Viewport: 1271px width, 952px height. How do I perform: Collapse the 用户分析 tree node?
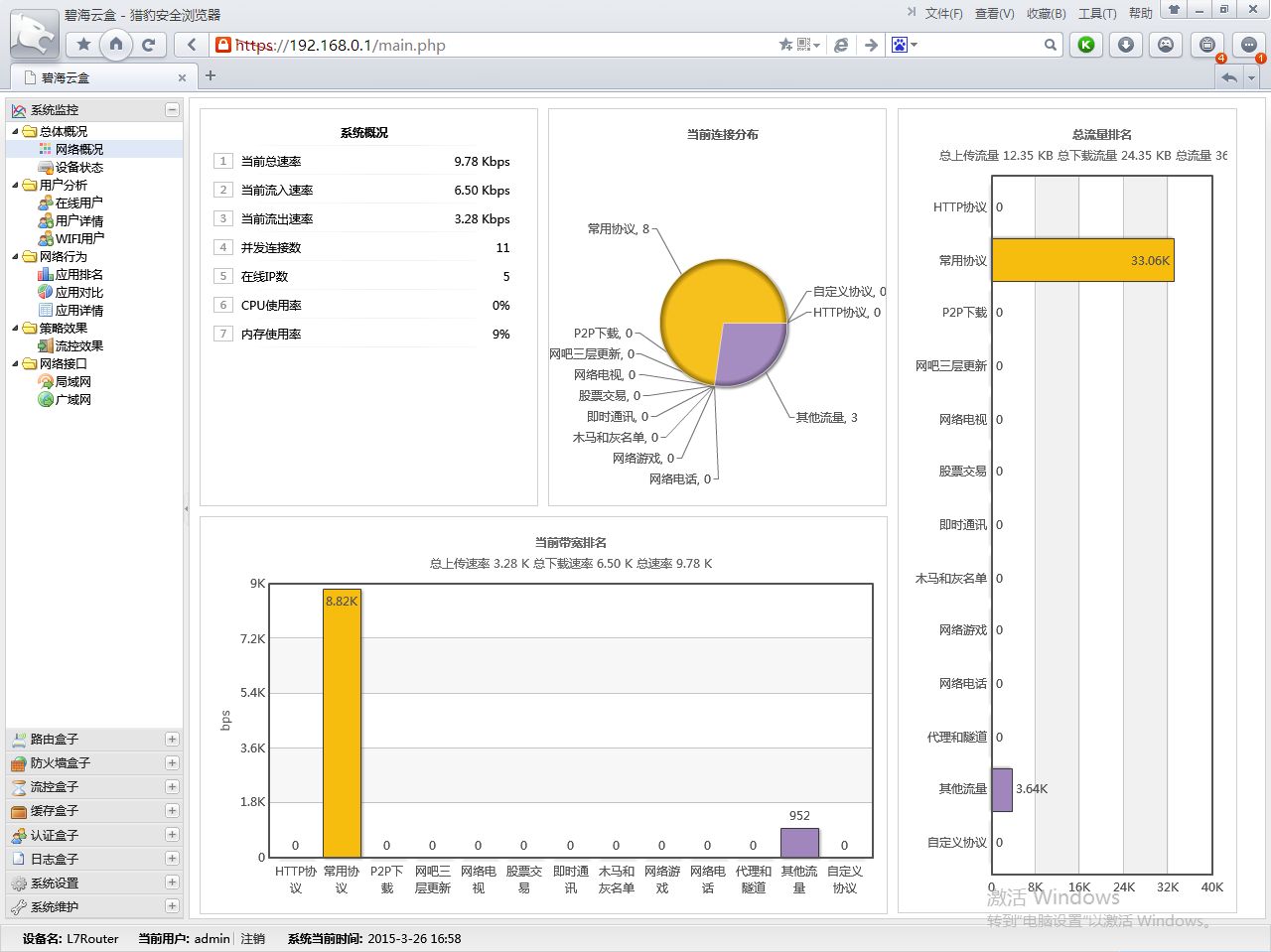tap(15, 185)
